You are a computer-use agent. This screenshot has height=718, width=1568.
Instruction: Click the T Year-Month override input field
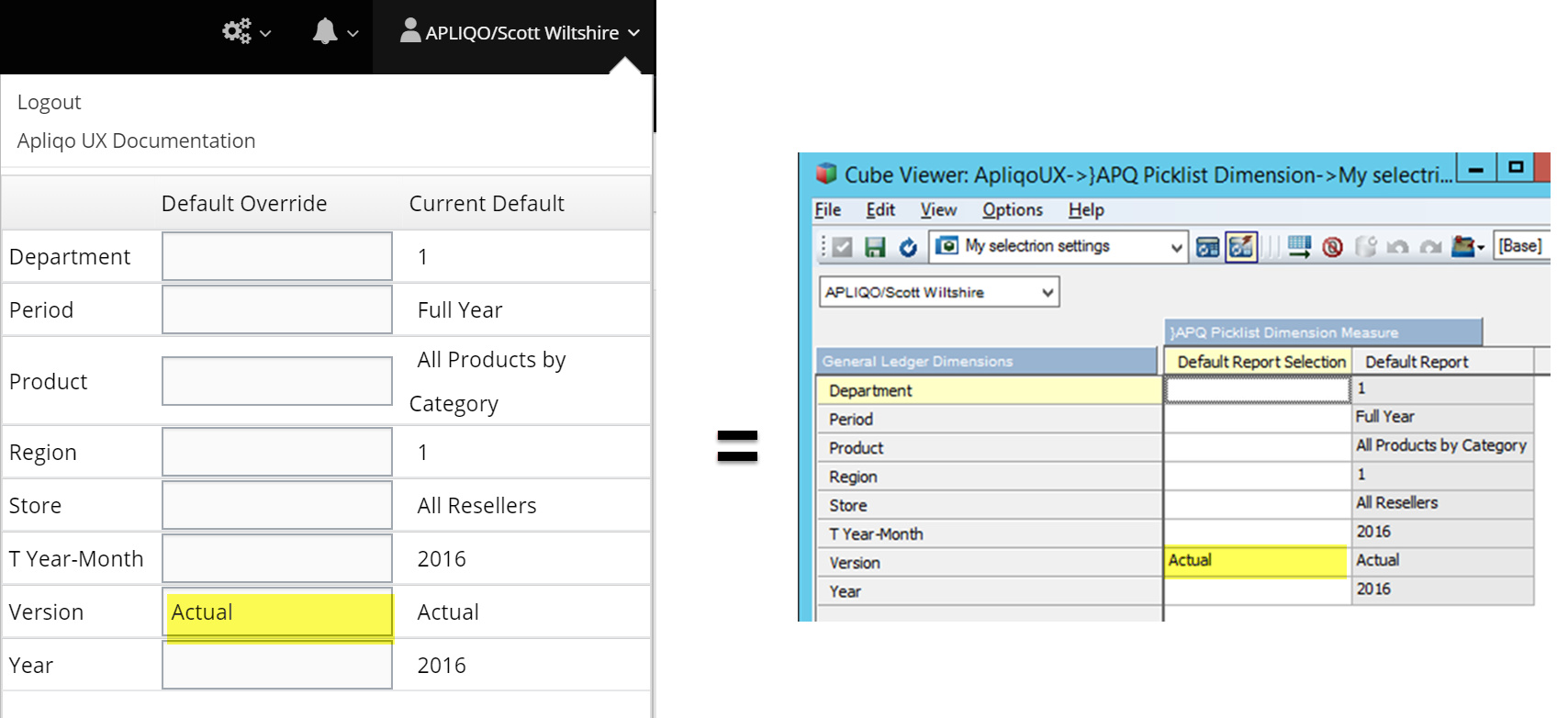(277, 558)
